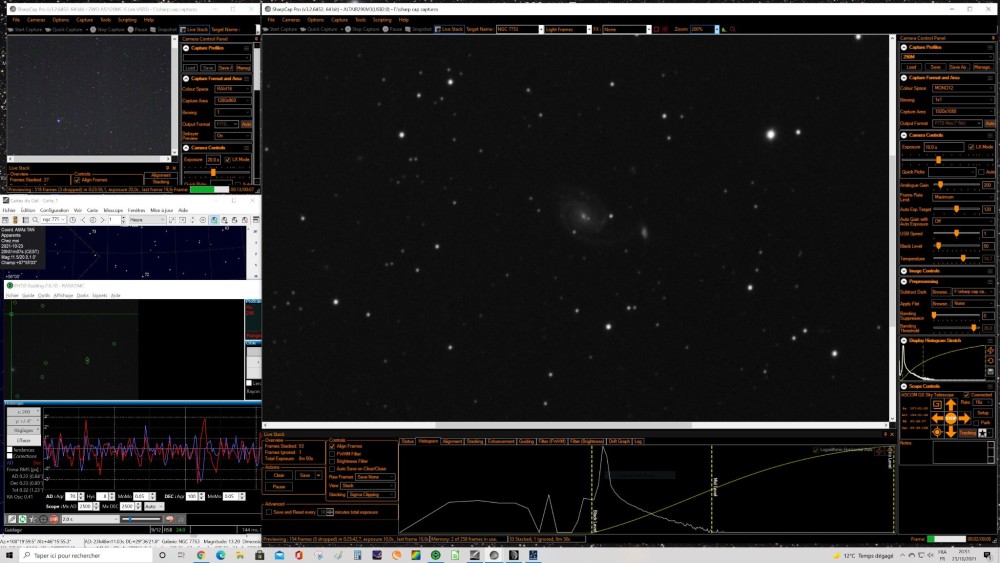Image resolution: width=1000 pixels, height=563 pixels.
Task: Click Effacer button in PHD2 graph
Action: [x=24, y=441]
